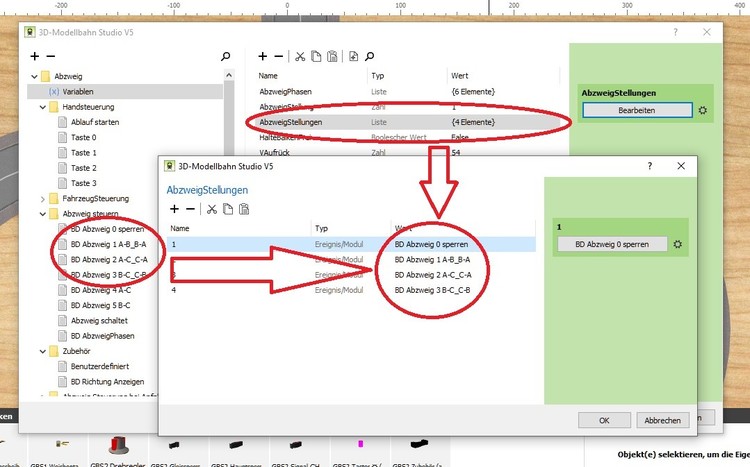Cut list element in the AbzweigStellungen dialog
750x467 pixels.
[x=212, y=209]
